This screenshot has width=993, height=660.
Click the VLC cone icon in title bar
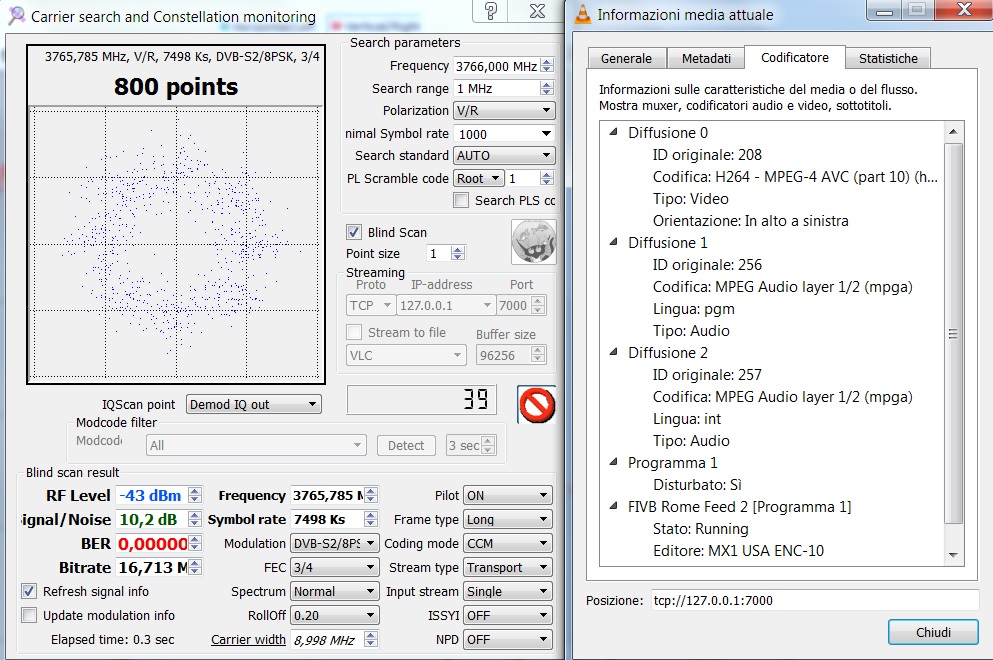[x=582, y=14]
